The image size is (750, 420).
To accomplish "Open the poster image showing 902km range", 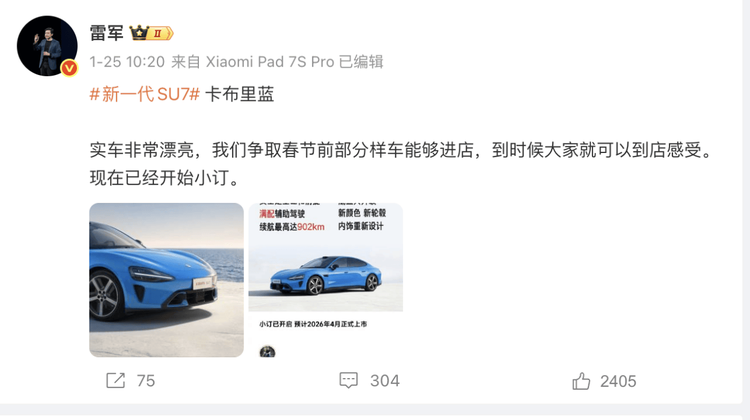I will (326, 280).
